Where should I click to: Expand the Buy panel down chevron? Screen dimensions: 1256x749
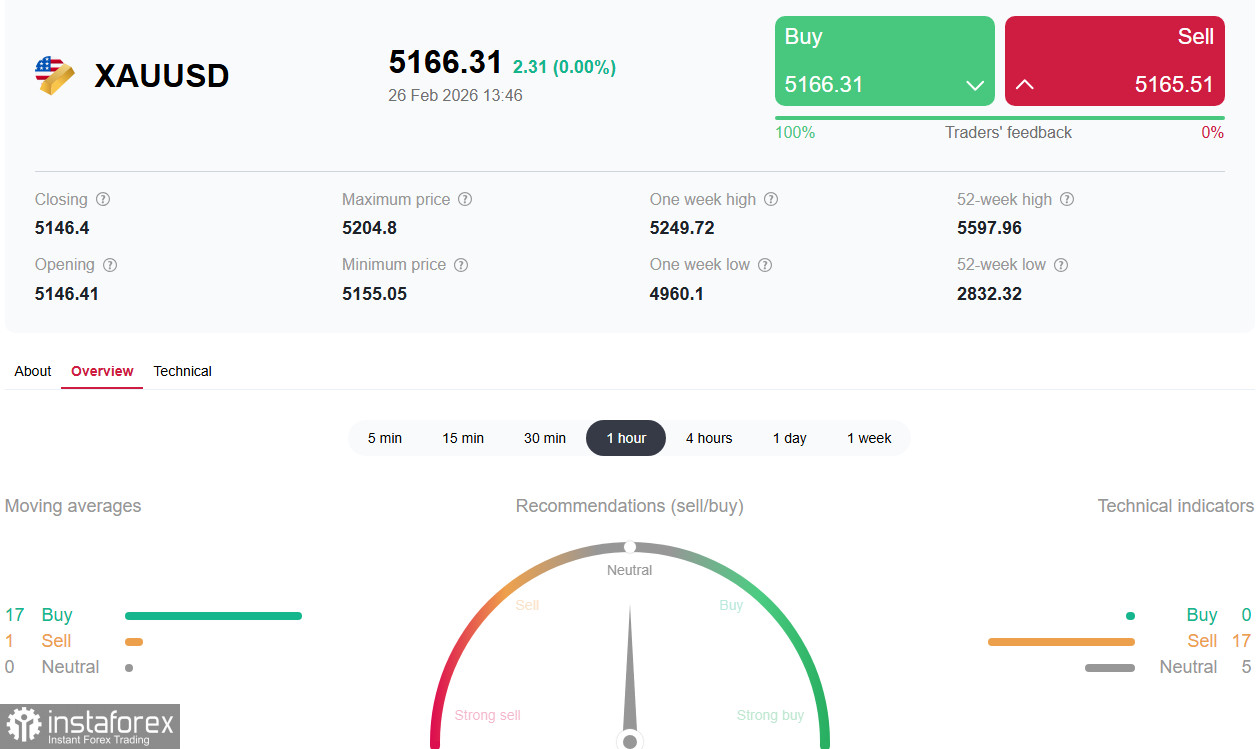point(975,86)
